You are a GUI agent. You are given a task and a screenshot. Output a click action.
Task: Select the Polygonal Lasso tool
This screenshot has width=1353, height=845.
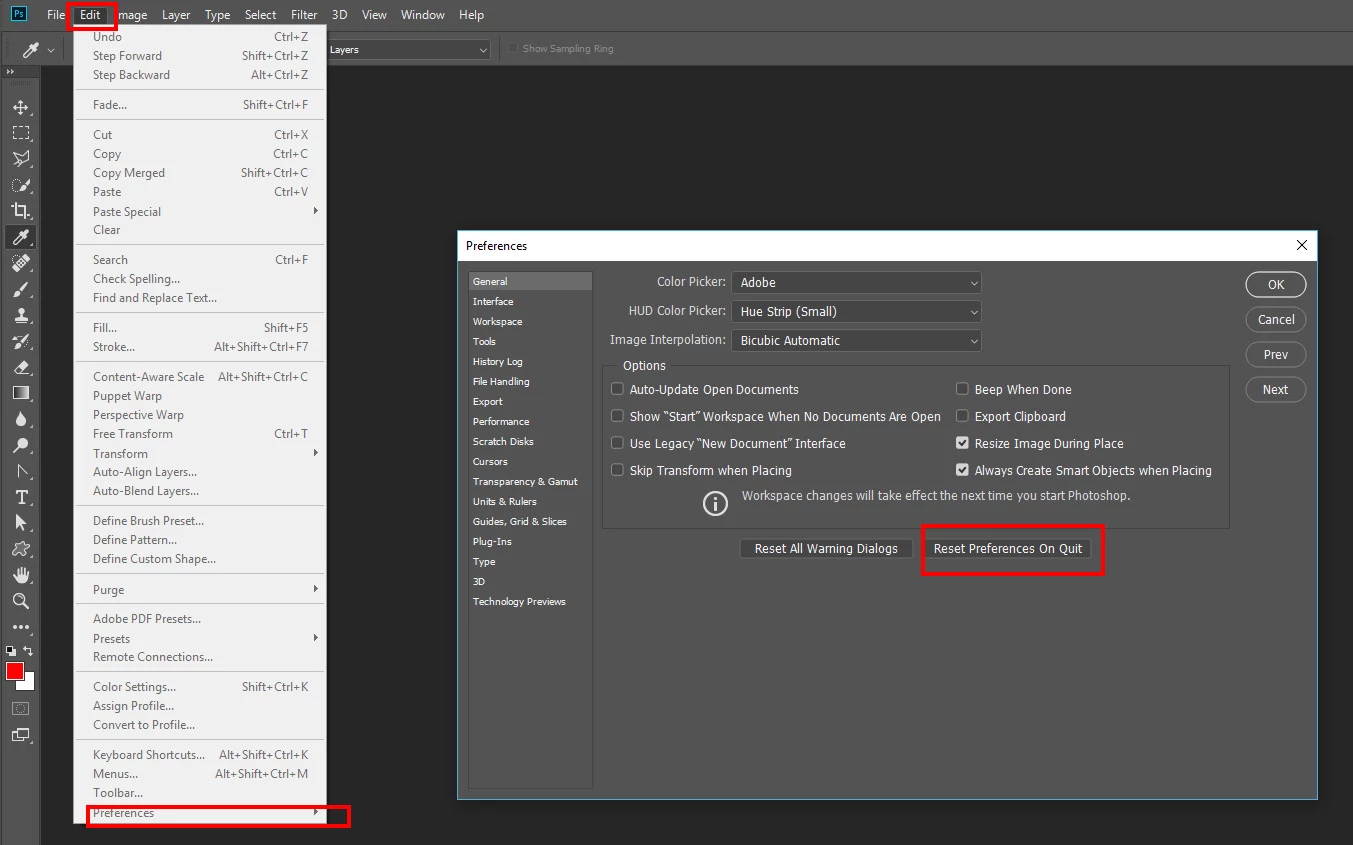point(20,159)
